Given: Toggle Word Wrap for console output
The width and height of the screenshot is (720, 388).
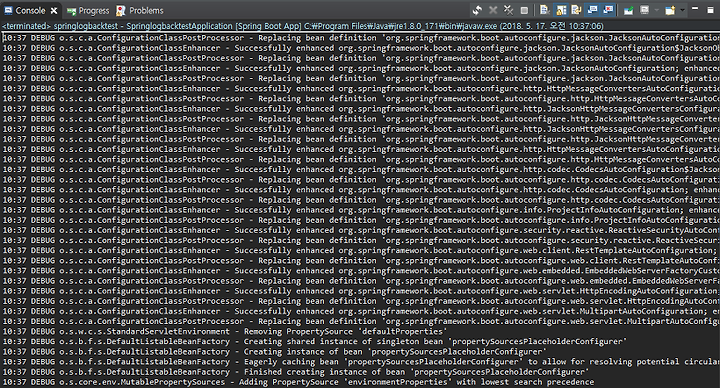Looking at the screenshot, I should 576,10.
